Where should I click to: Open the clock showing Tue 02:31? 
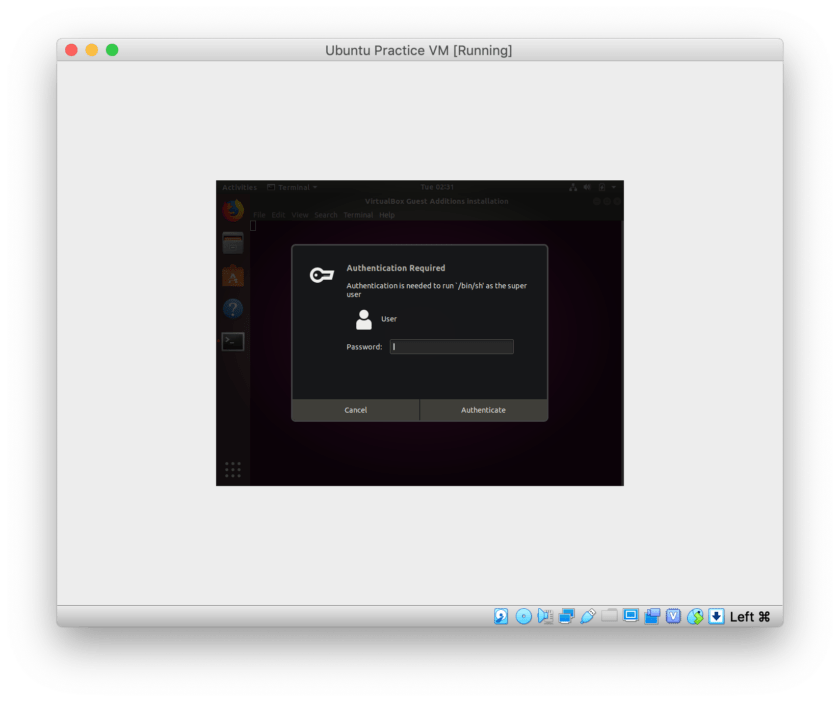tap(437, 187)
